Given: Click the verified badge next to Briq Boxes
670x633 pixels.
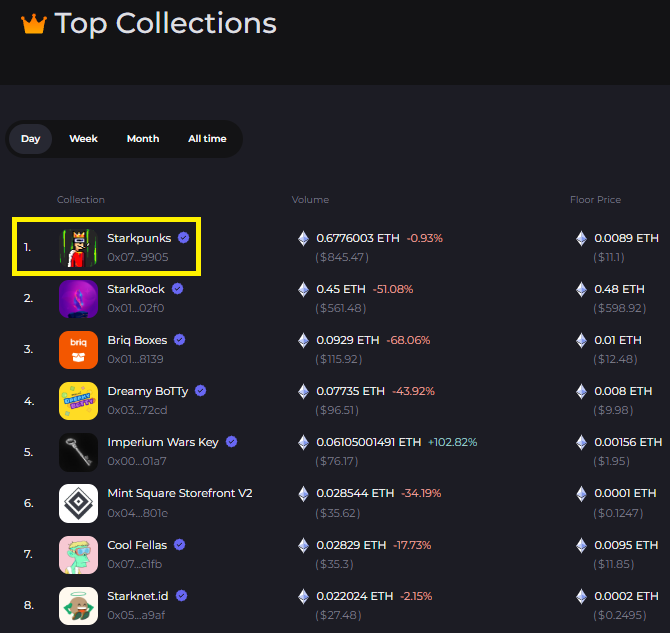Looking at the screenshot, I should pos(179,340).
